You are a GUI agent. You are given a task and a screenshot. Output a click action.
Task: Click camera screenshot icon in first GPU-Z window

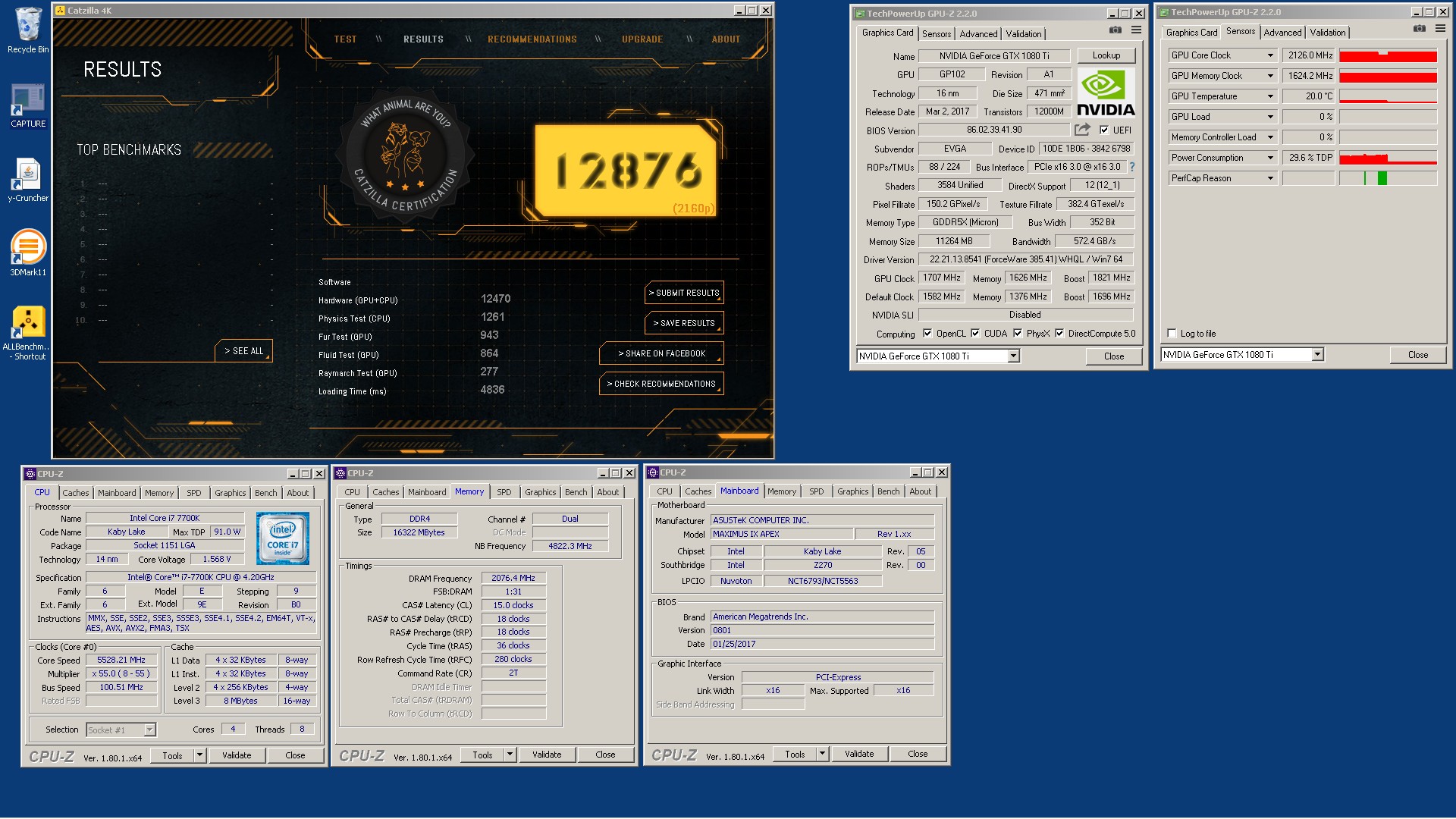(1116, 30)
